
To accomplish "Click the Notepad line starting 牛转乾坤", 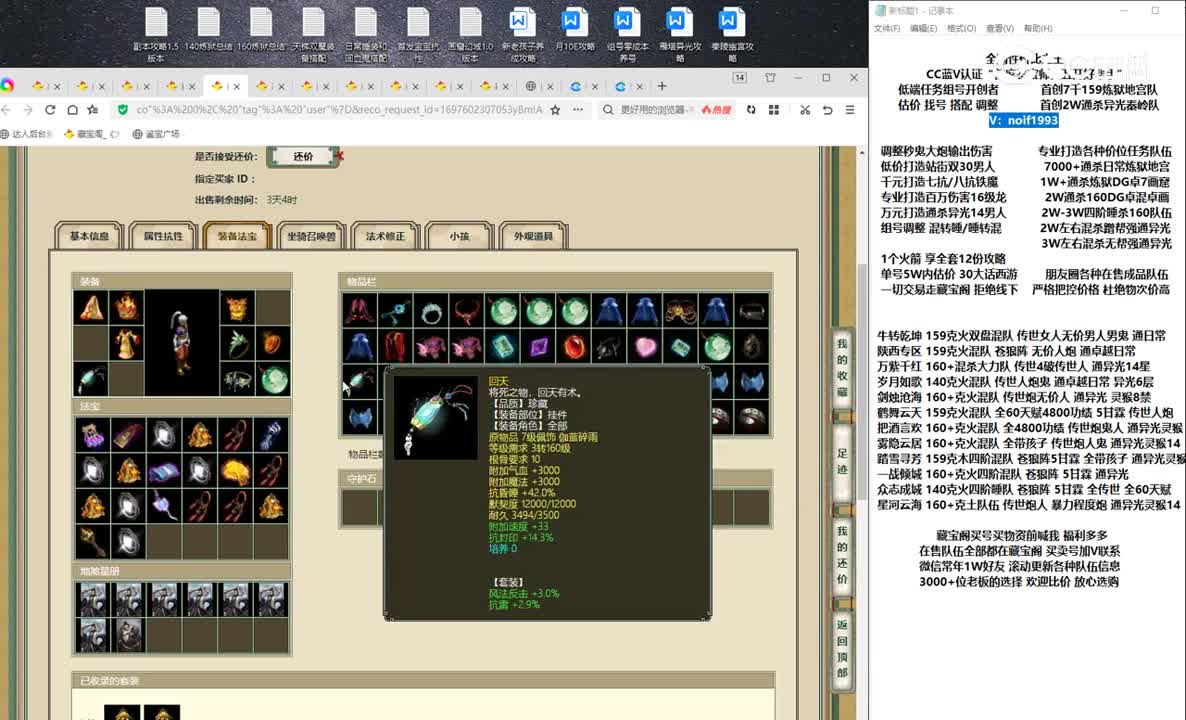I will tap(1022, 335).
